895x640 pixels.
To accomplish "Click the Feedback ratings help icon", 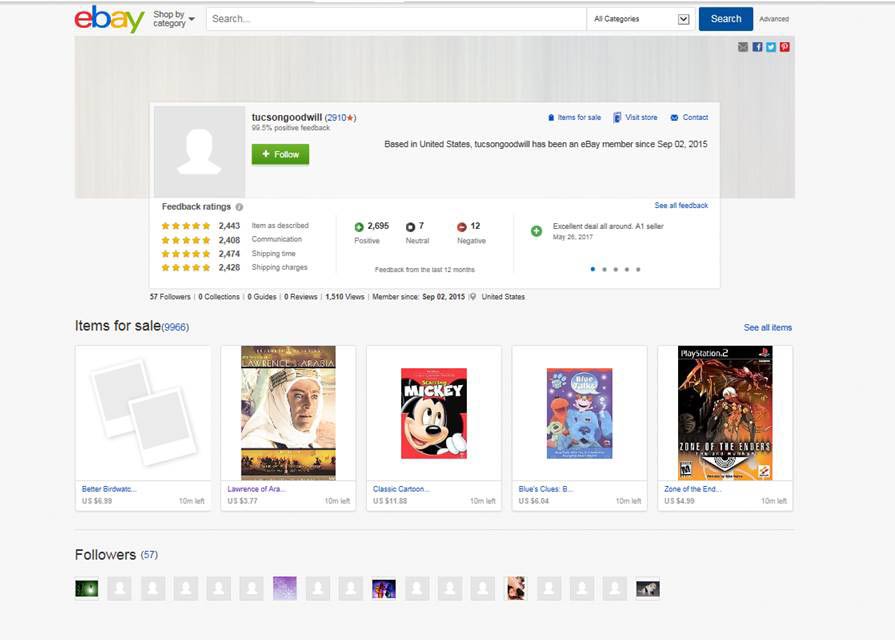I will click(239, 207).
